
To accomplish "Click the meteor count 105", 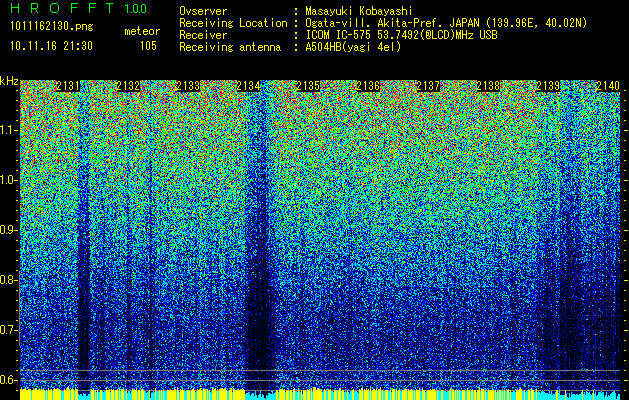I will click(x=148, y=46).
